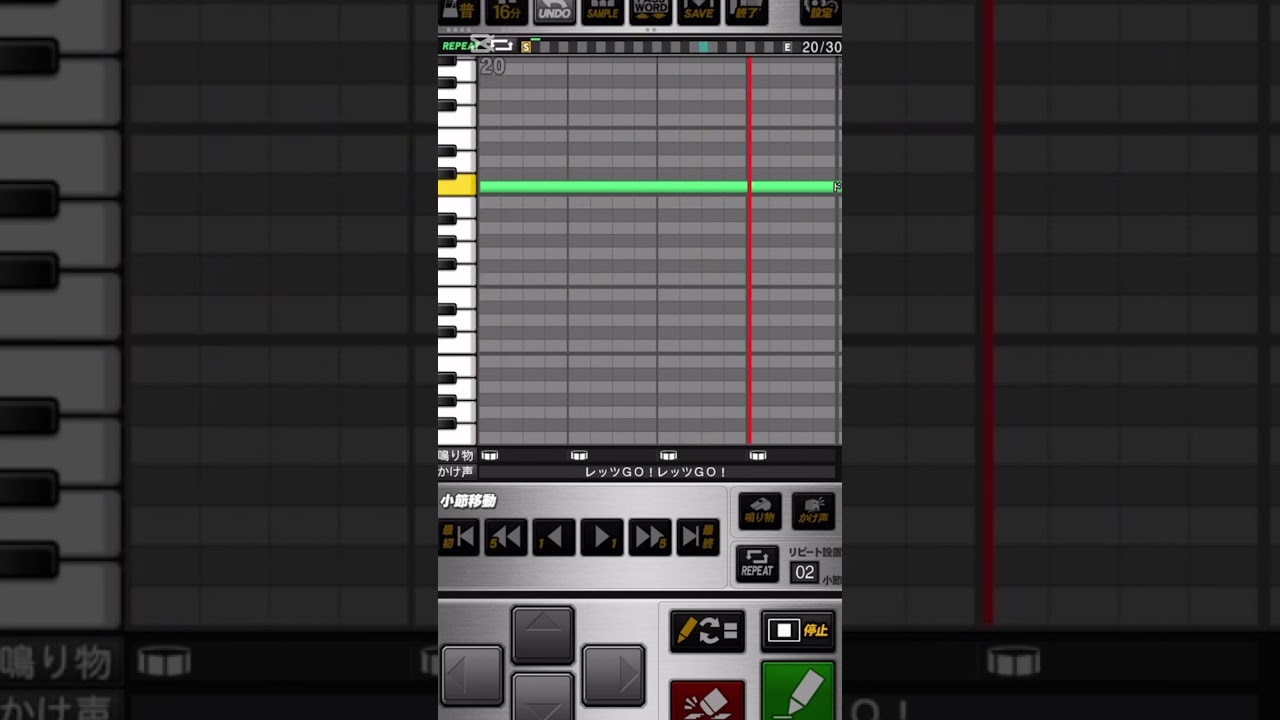Rewind five measures
Viewport: 1280px width, 720px height.
pos(506,538)
